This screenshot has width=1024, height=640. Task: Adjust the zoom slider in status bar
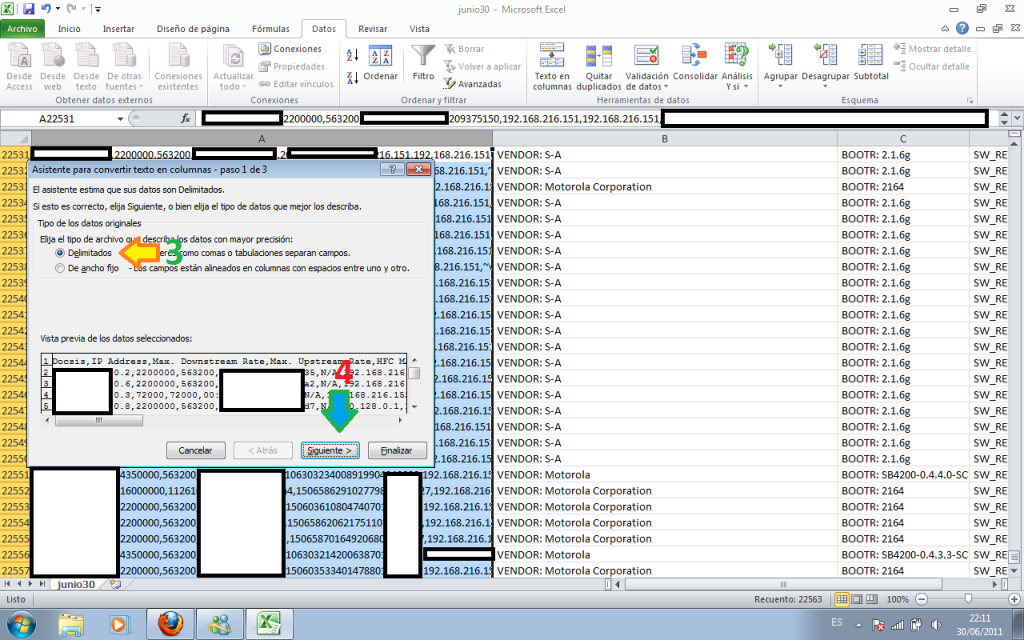coord(962,599)
